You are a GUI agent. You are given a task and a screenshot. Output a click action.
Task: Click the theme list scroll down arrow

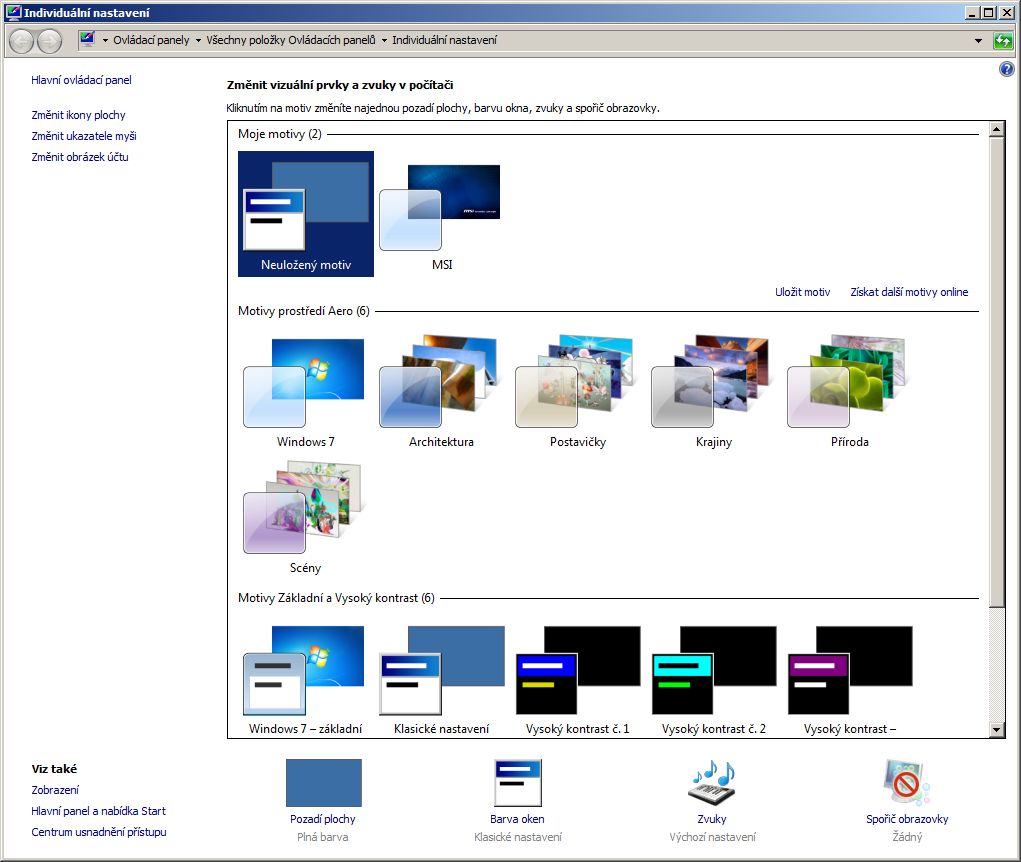tap(996, 730)
